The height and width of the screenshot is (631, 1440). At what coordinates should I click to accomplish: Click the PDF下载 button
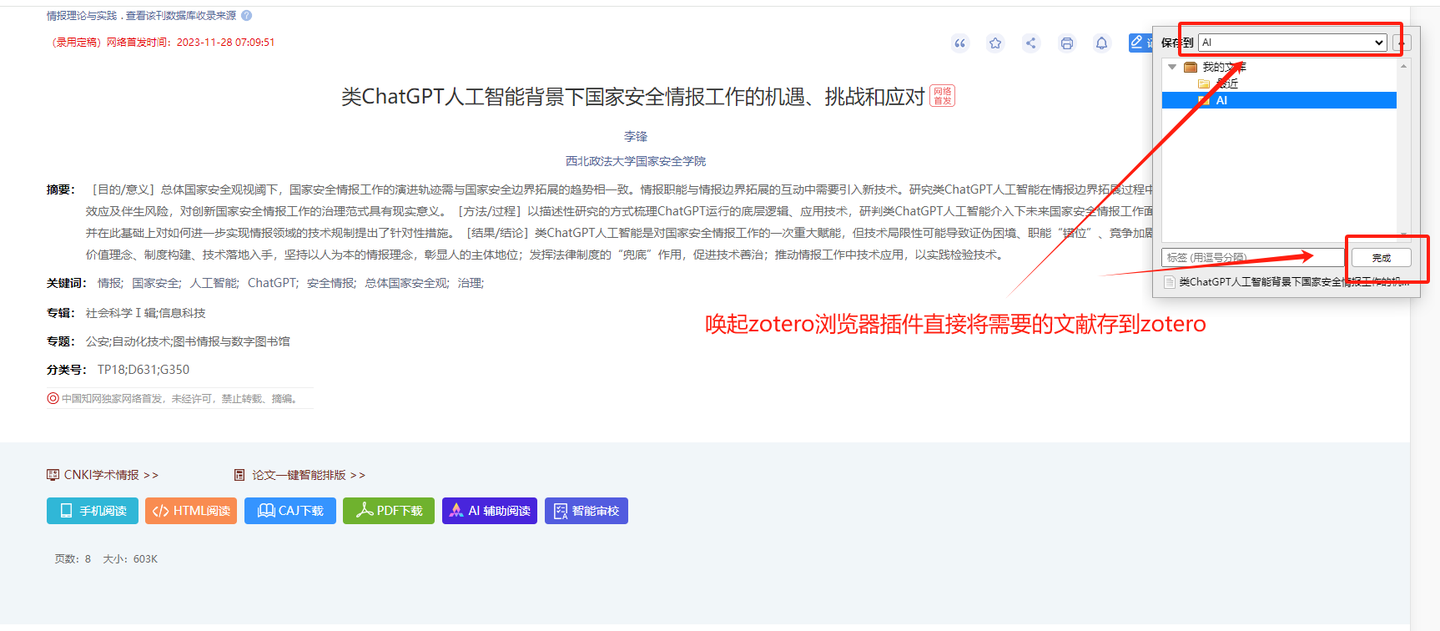pyautogui.click(x=389, y=511)
